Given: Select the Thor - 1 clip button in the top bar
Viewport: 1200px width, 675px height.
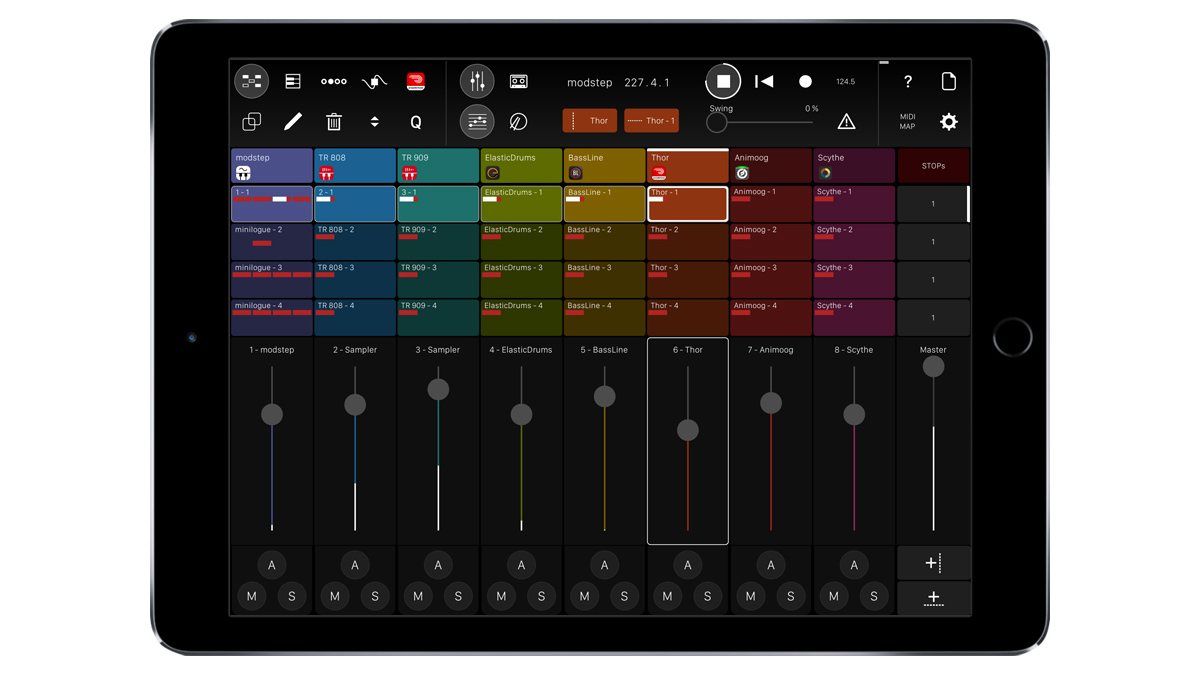Looking at the screenshot, I should pos(652,121).
